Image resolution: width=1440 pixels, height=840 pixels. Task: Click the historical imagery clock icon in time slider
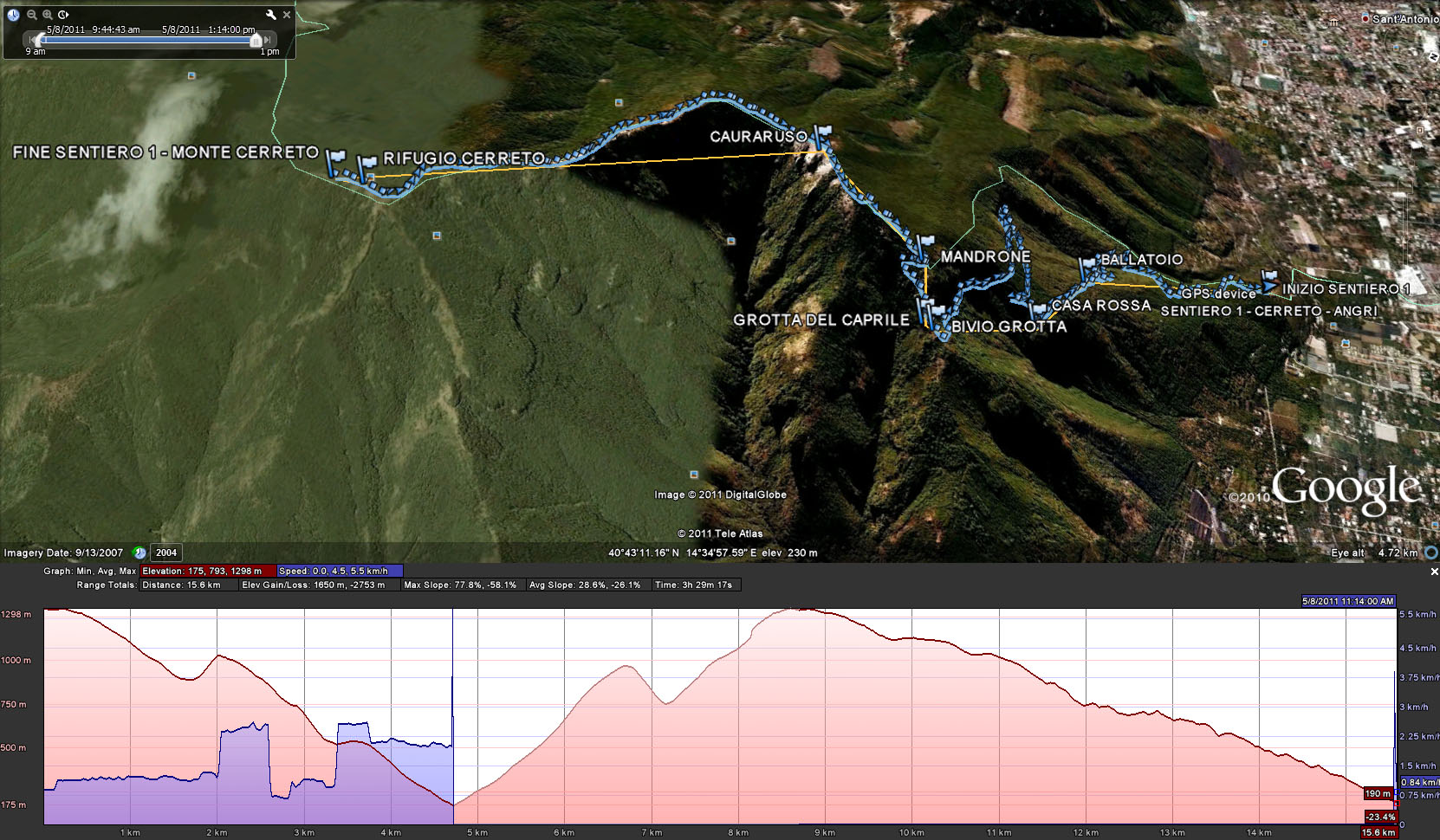pos(13,14)
